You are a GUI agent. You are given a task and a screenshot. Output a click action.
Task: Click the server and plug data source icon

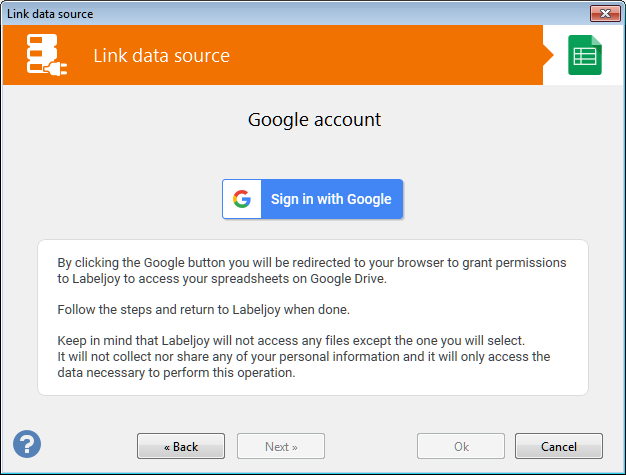(x=46, y=55)
